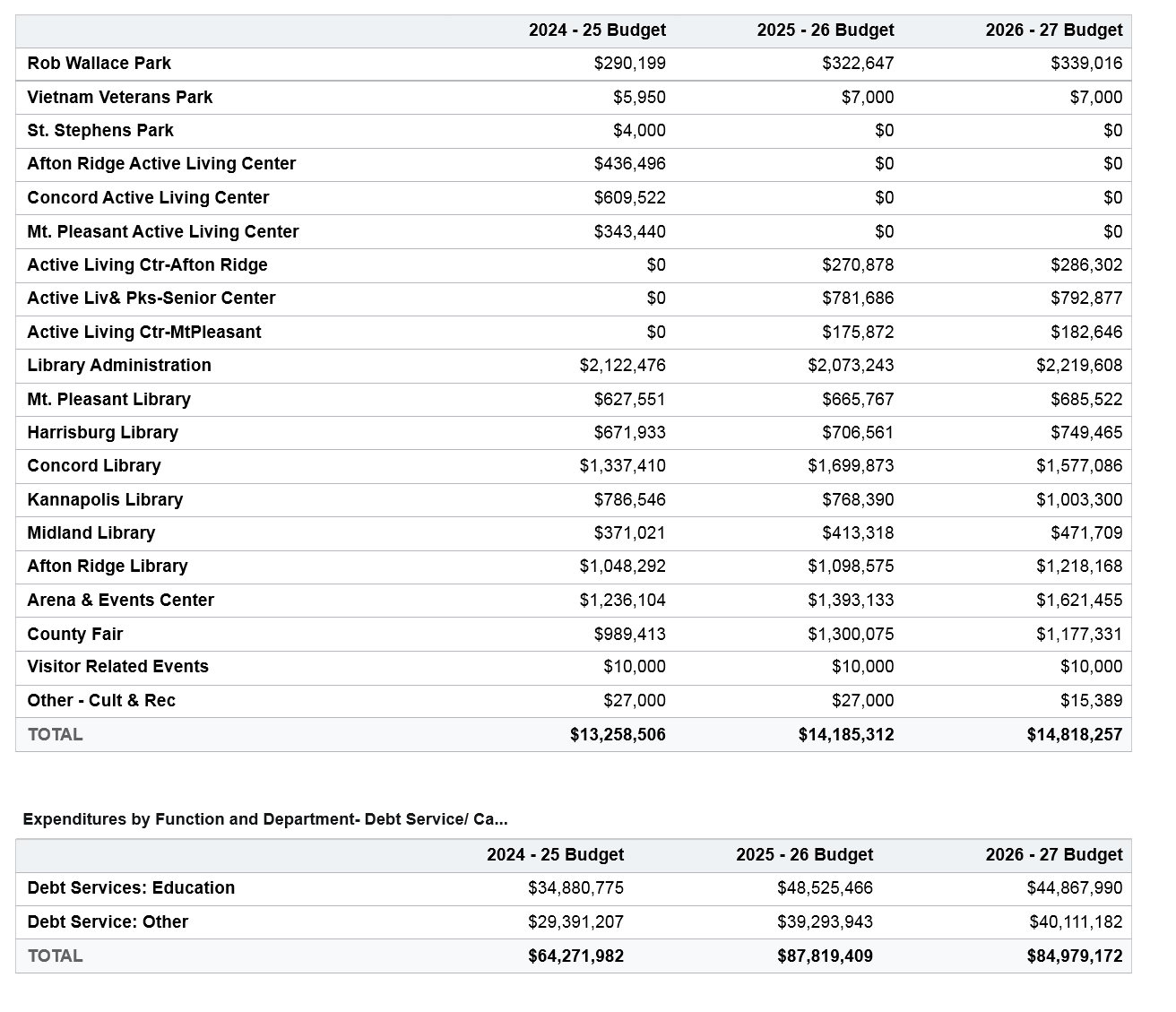1176x1012 pixels.
Task: Select the $290,199 Rob Wallace Park value
Action: [630, 64]
